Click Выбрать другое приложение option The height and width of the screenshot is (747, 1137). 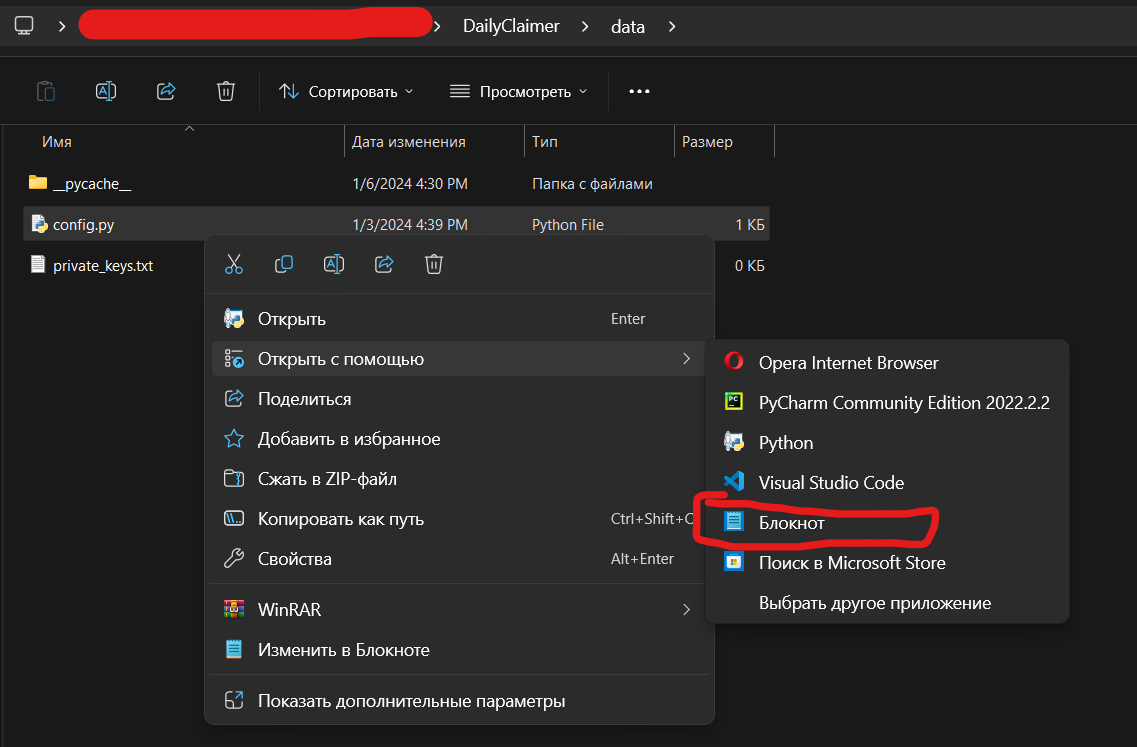(x=874, y=603)
